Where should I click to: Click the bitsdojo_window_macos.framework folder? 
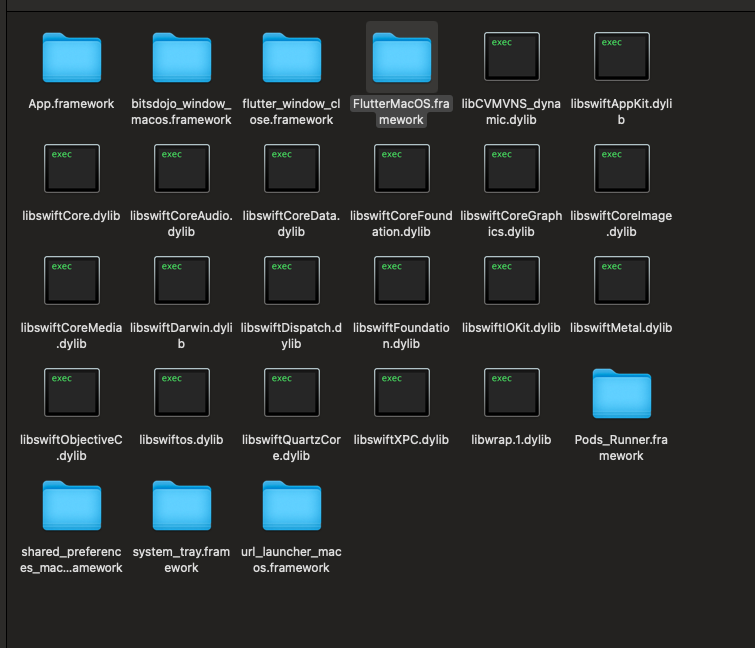pyautogui.click(x=181, y=57)
